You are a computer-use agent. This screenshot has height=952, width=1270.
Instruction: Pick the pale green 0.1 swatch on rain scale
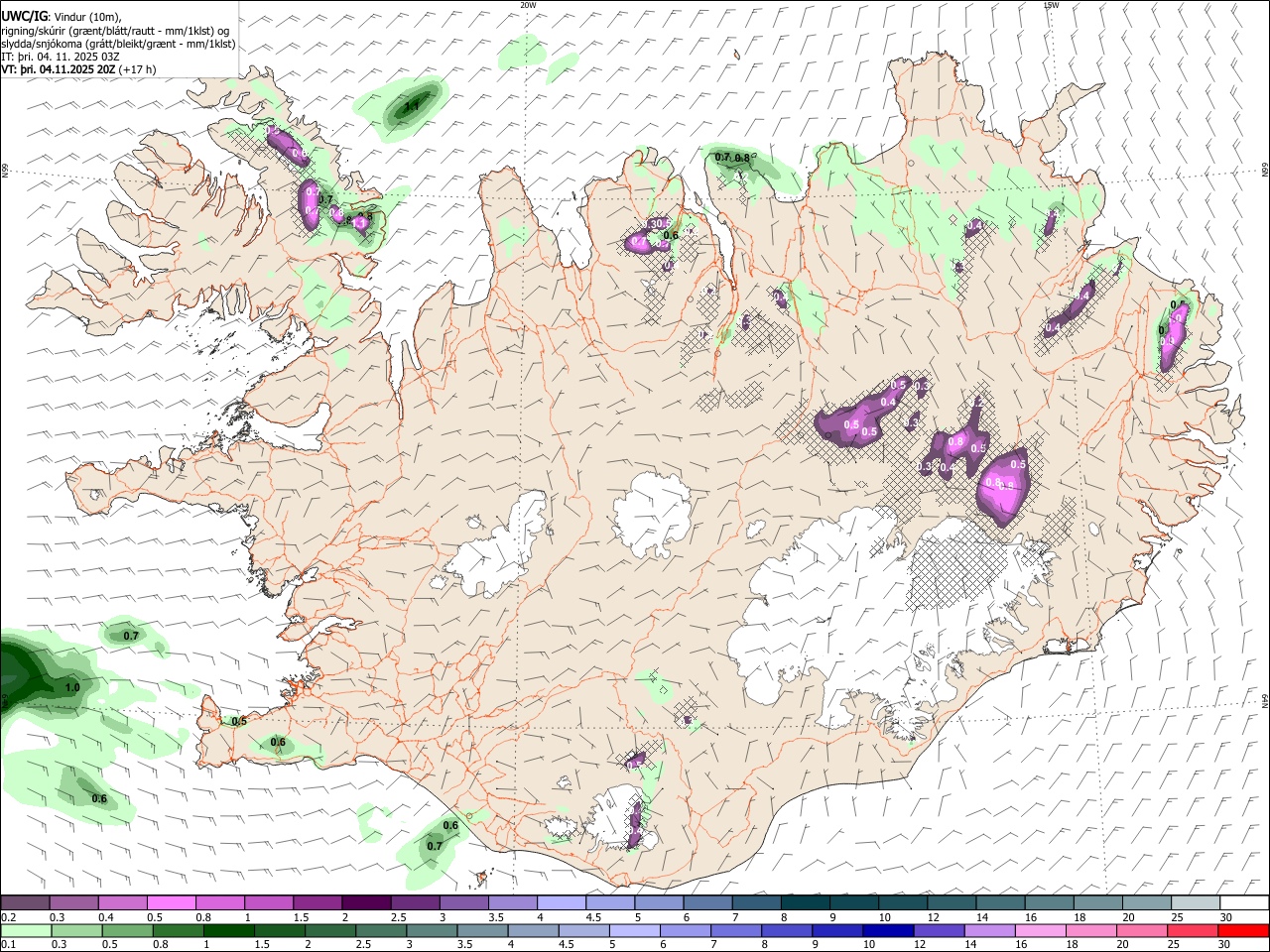click(26, 931)
